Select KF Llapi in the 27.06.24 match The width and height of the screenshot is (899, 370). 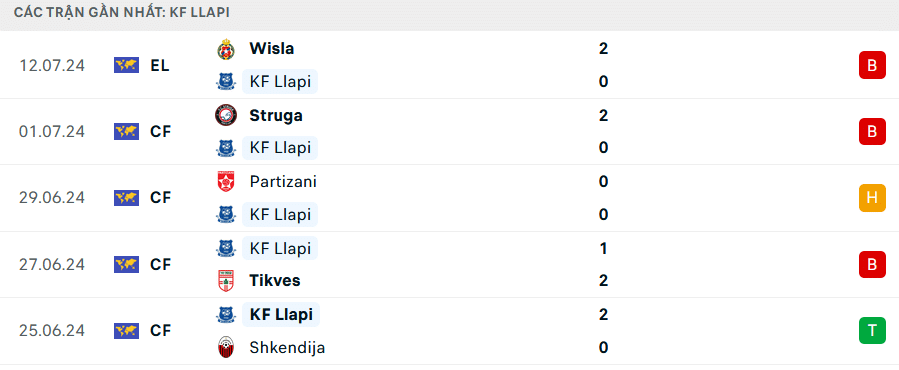[x=280, y=248]
